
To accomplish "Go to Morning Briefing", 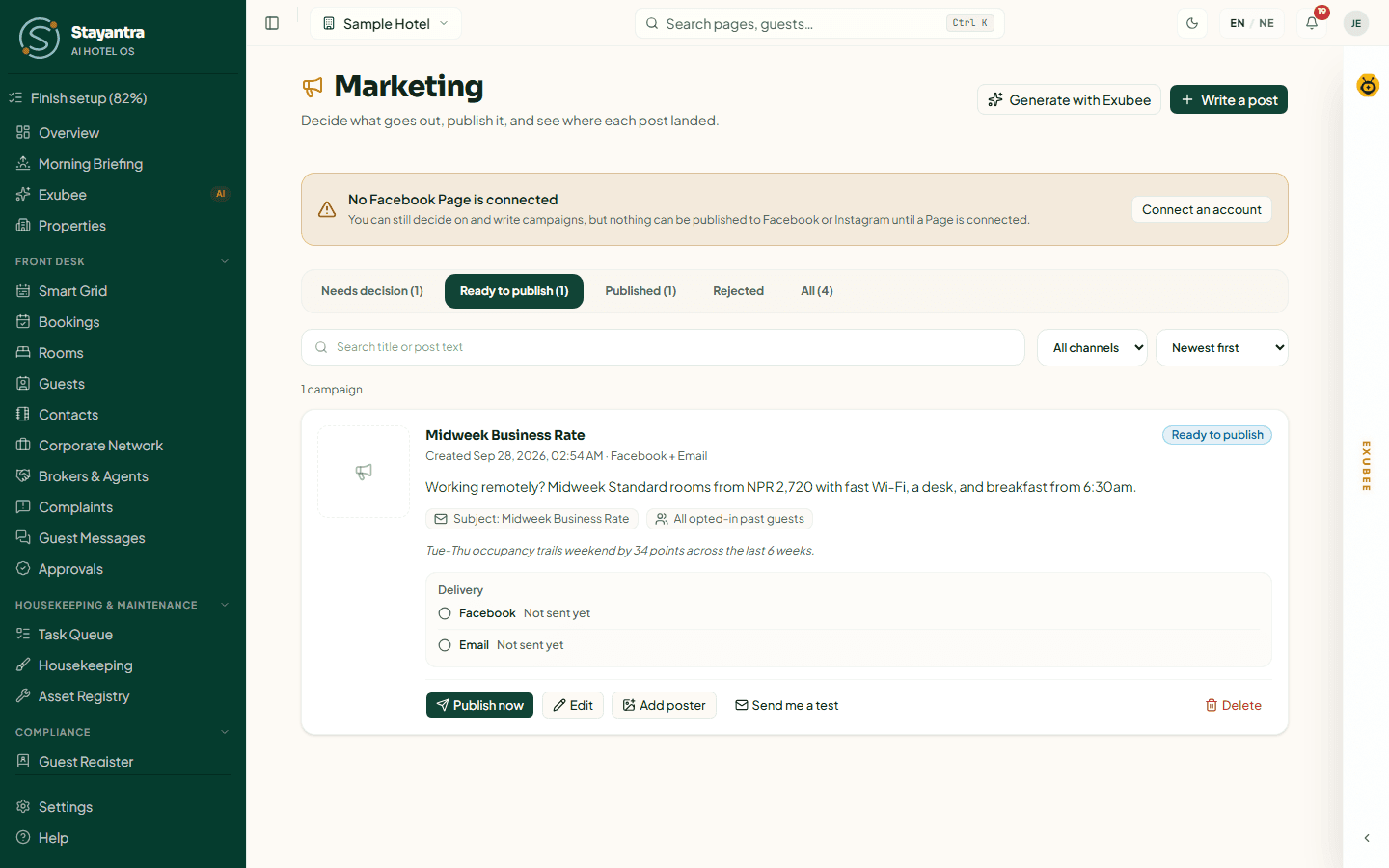I will tap(123, 164).
